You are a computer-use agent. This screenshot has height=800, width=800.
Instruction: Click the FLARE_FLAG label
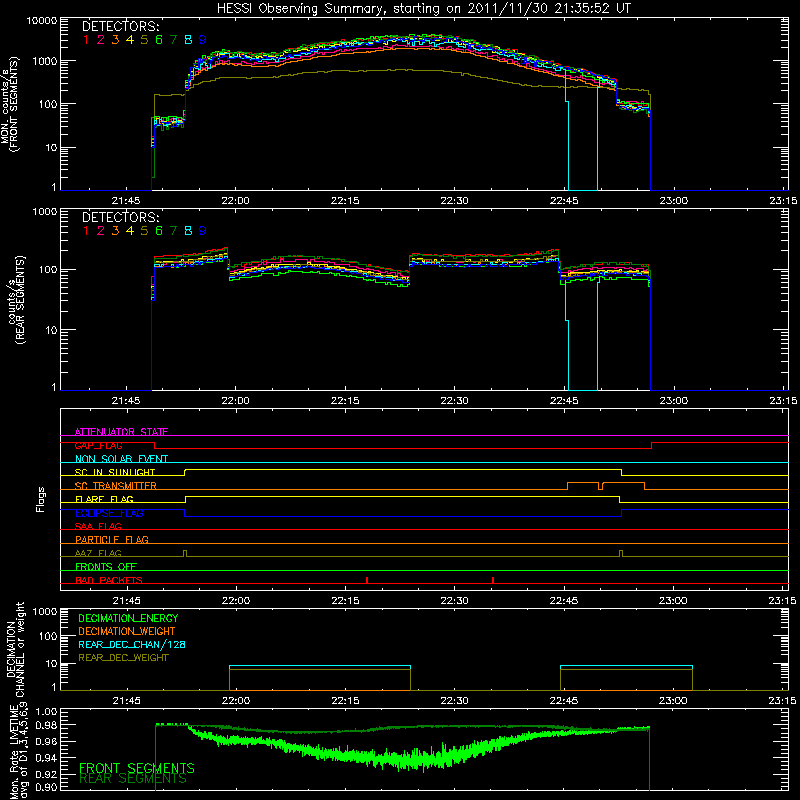[104, 499]
